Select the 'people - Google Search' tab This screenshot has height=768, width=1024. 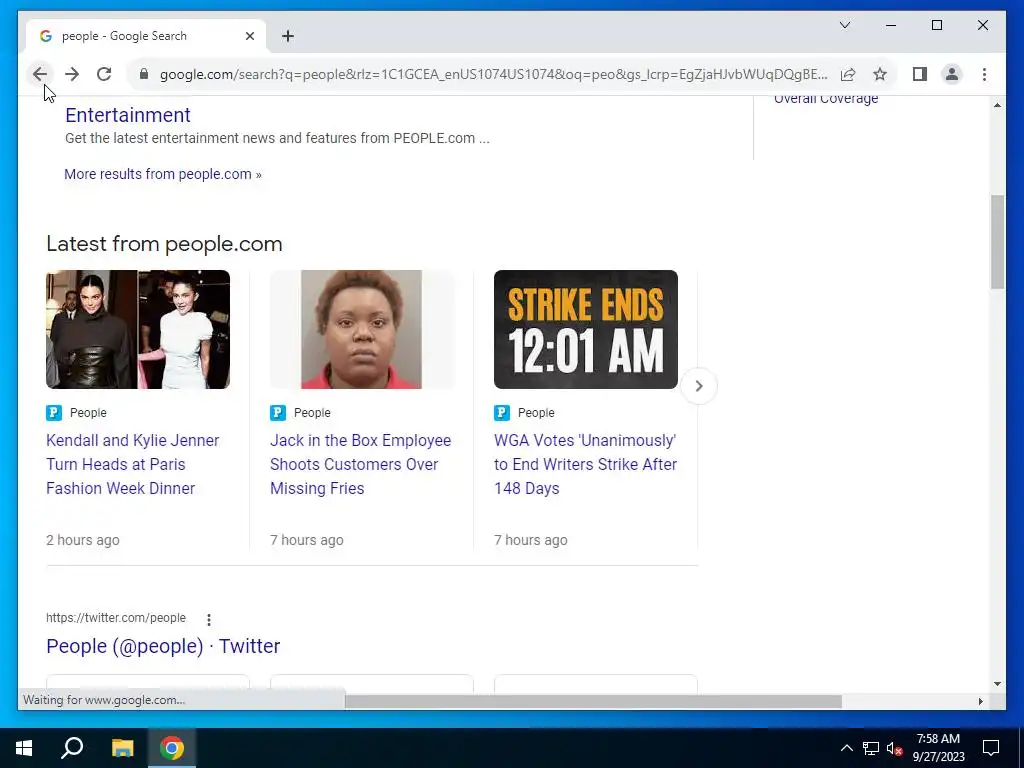pyautogui.click(x=146, y=36)
